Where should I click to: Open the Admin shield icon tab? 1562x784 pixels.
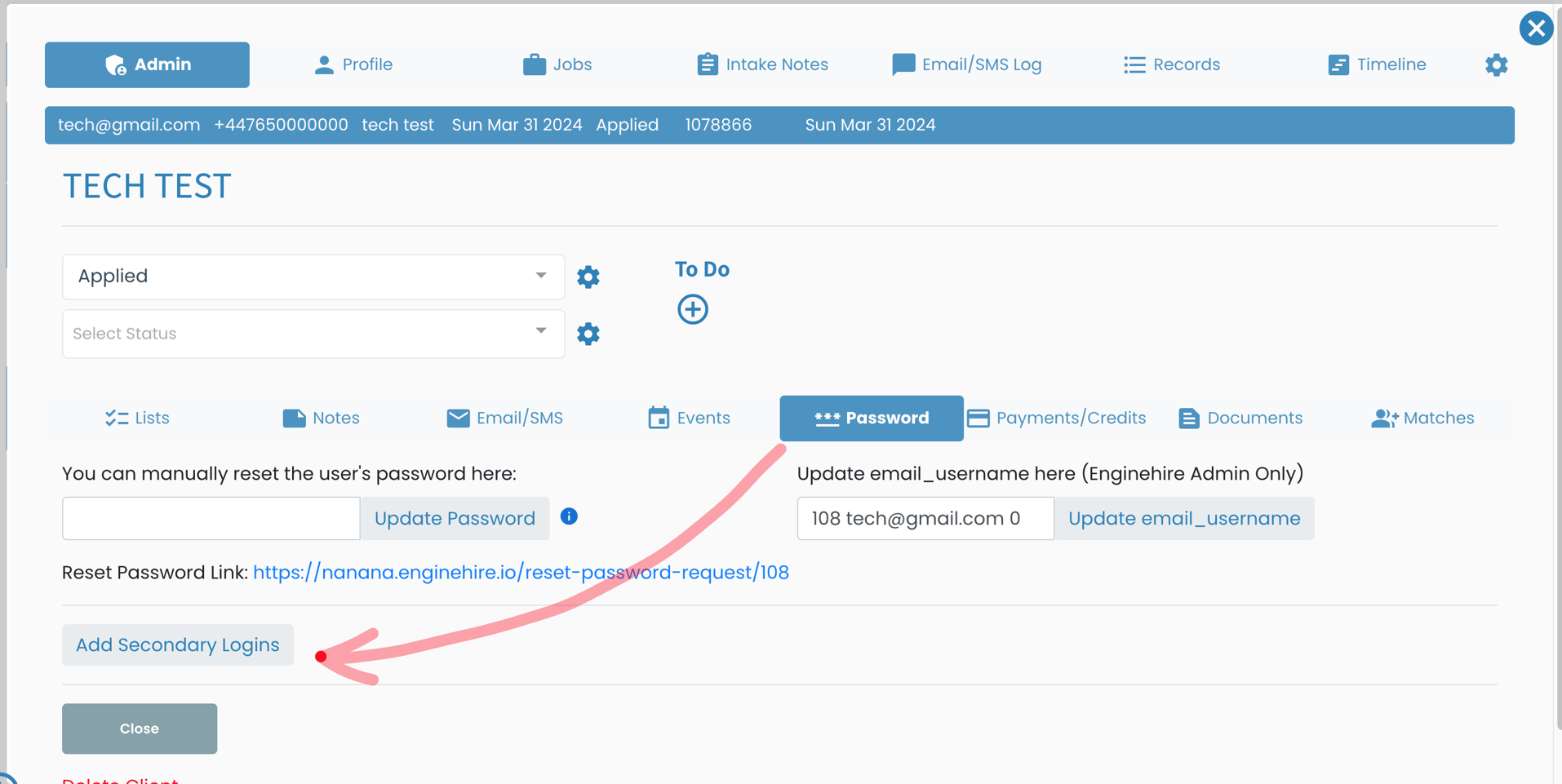click(115, 64)
